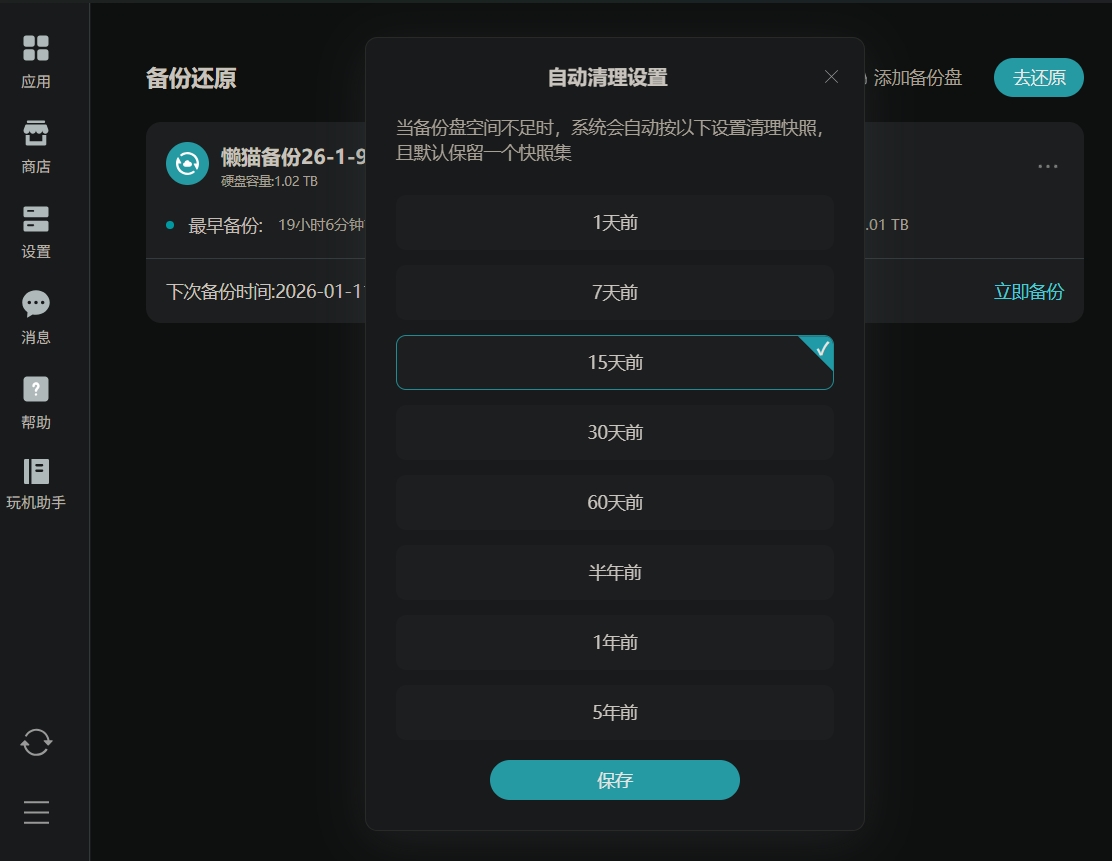Expand the hamburger menu at sidebar bottom
Image resolution: width=1112 pixels, height=861 pixels.
(36, 813)
